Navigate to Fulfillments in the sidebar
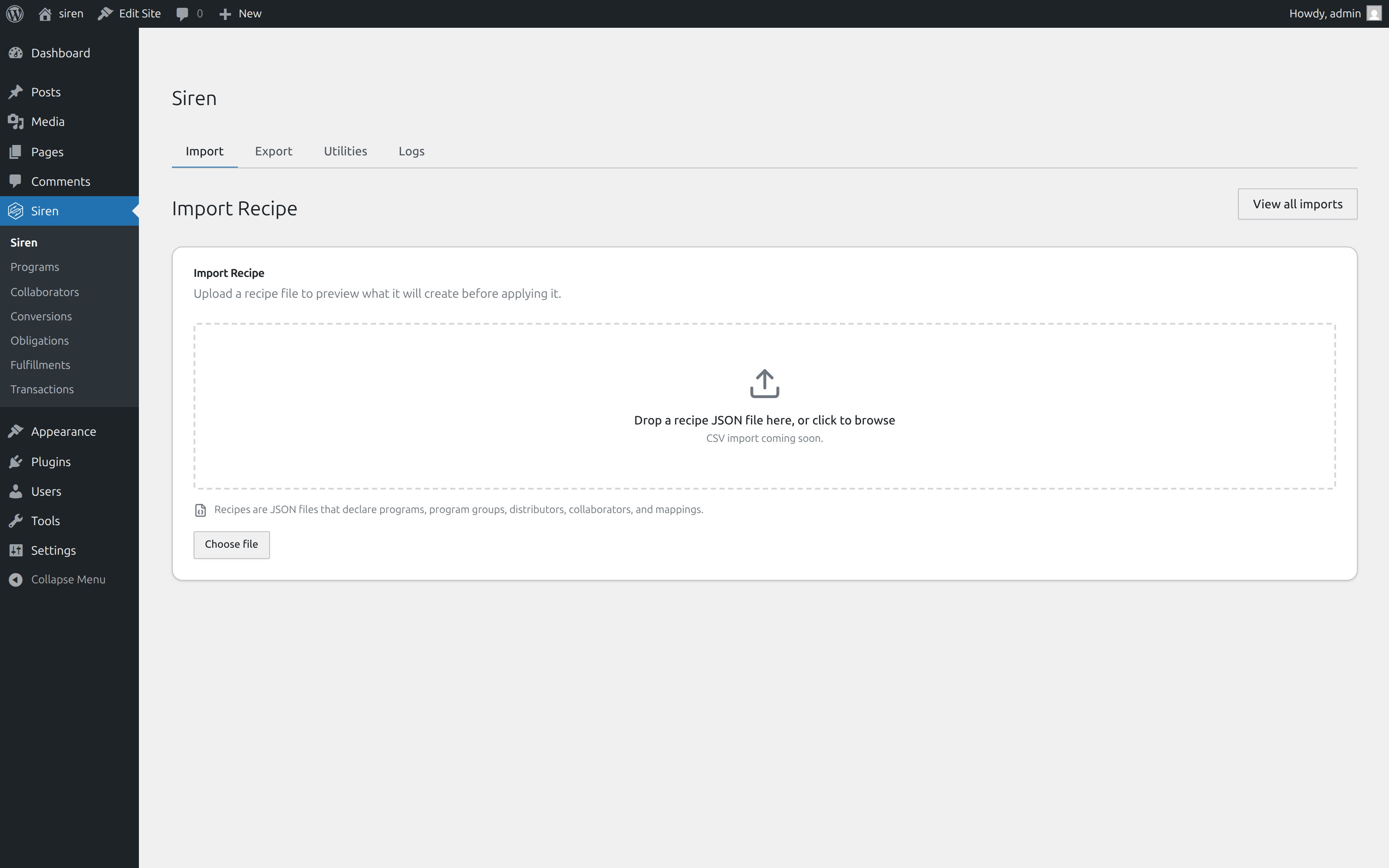Viewport: 1389px width, 868px height. pyautogui.click(x=40, y=365)
